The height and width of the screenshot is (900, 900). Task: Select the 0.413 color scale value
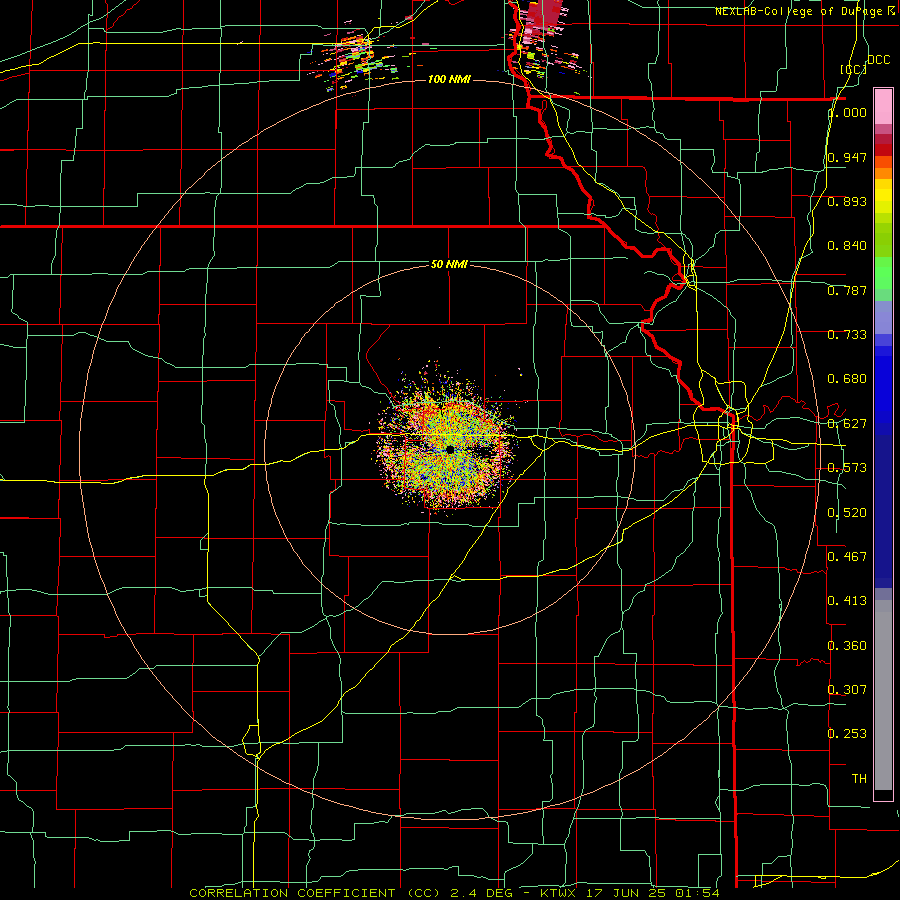point(847,601)
